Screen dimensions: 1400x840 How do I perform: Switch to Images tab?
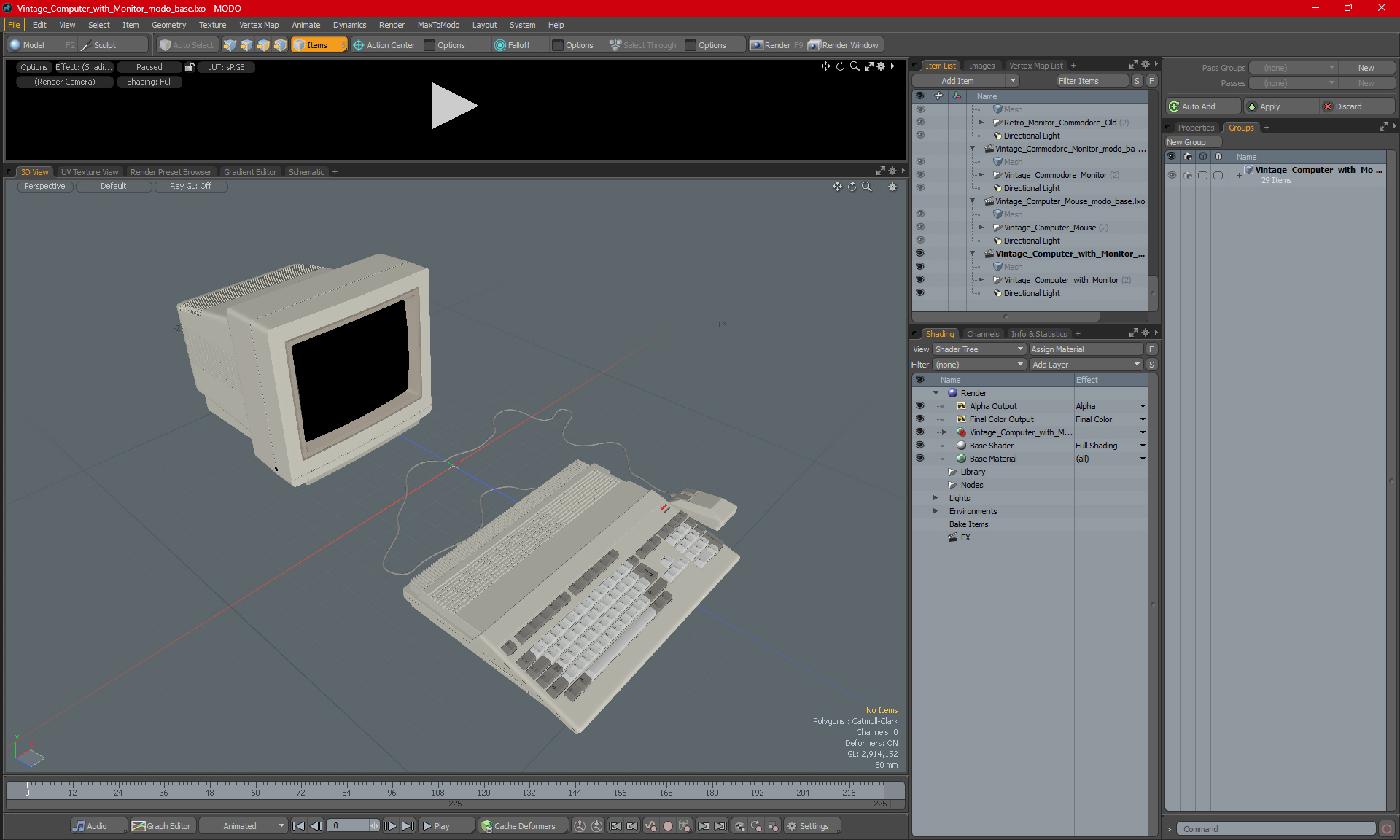coord(981,66)
